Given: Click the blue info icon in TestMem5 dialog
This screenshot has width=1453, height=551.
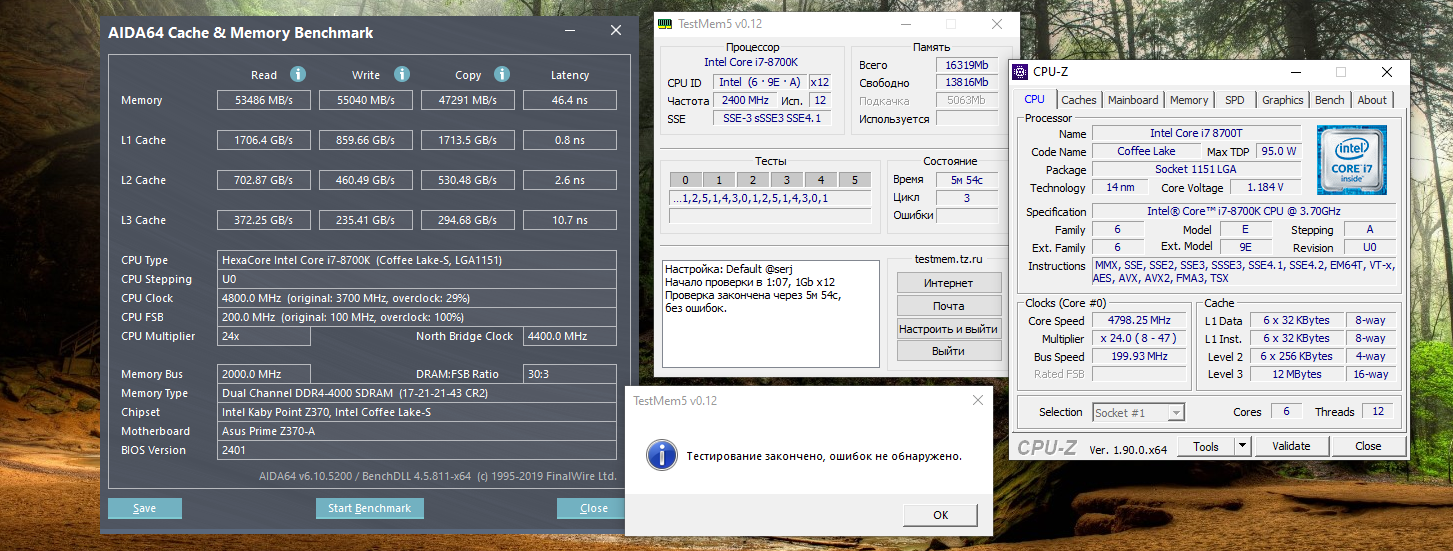Looking at the screenshot, I should click(661, 455).
